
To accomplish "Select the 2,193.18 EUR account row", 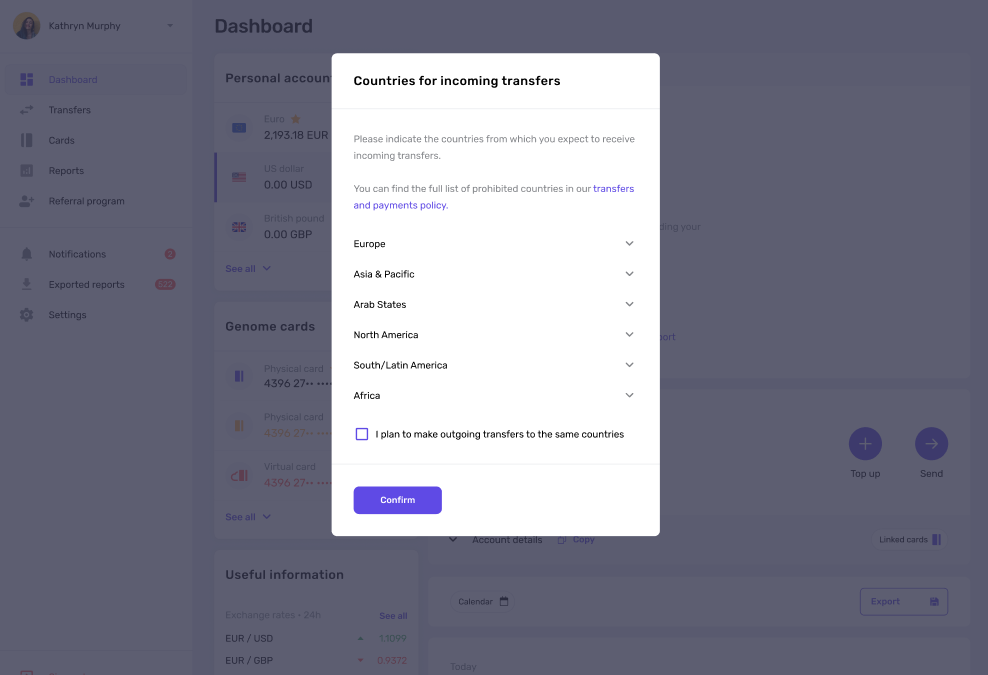I will pyautogui.click(x=273, y=127).
